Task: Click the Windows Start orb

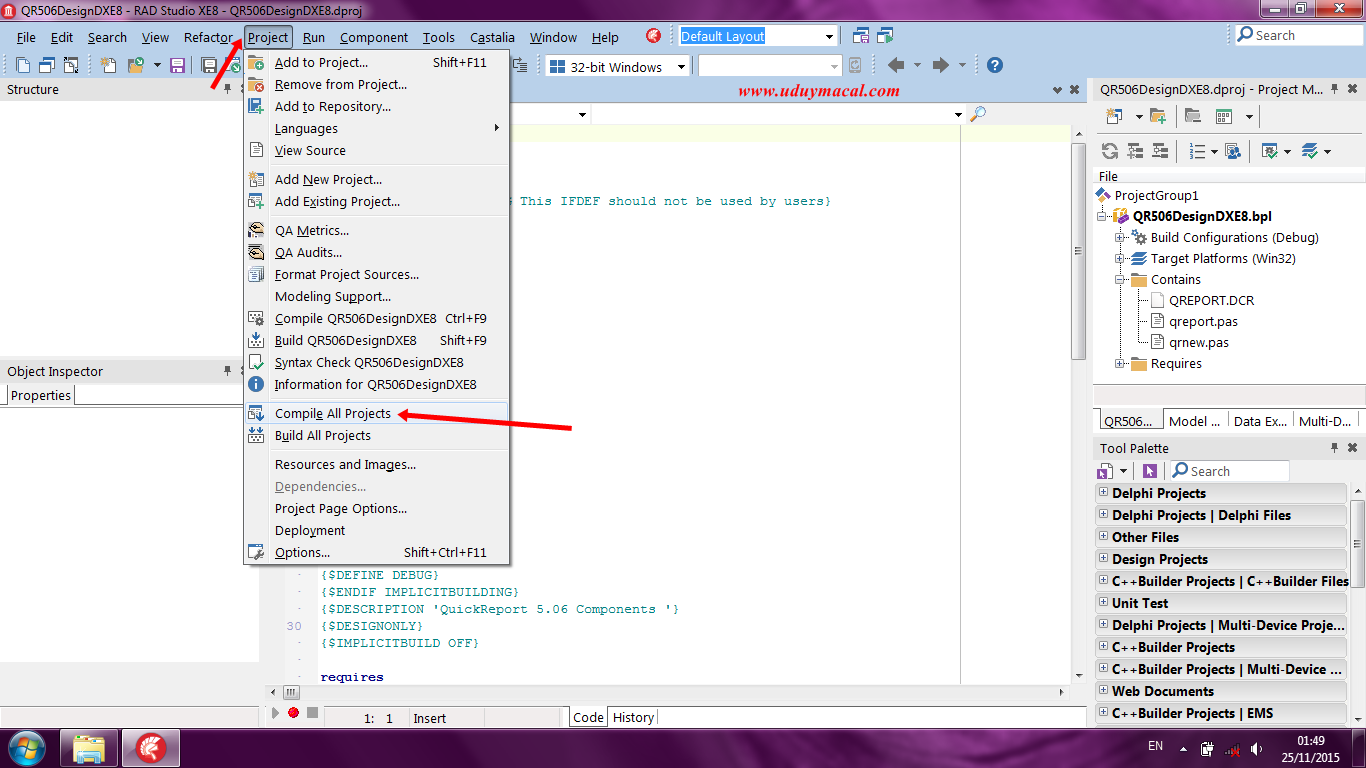Action: 25,747
